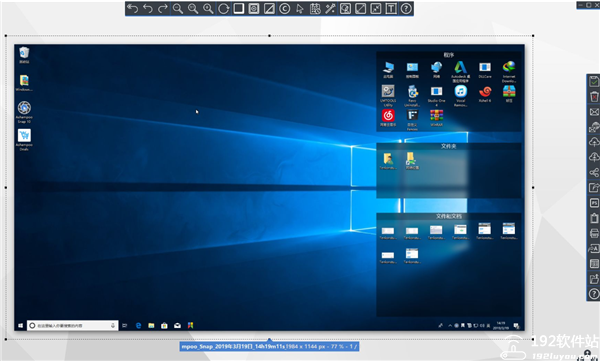This screenshot has height=361, width=600.
Task: Add a copyright watermark with the © icon
Action: 284,8
